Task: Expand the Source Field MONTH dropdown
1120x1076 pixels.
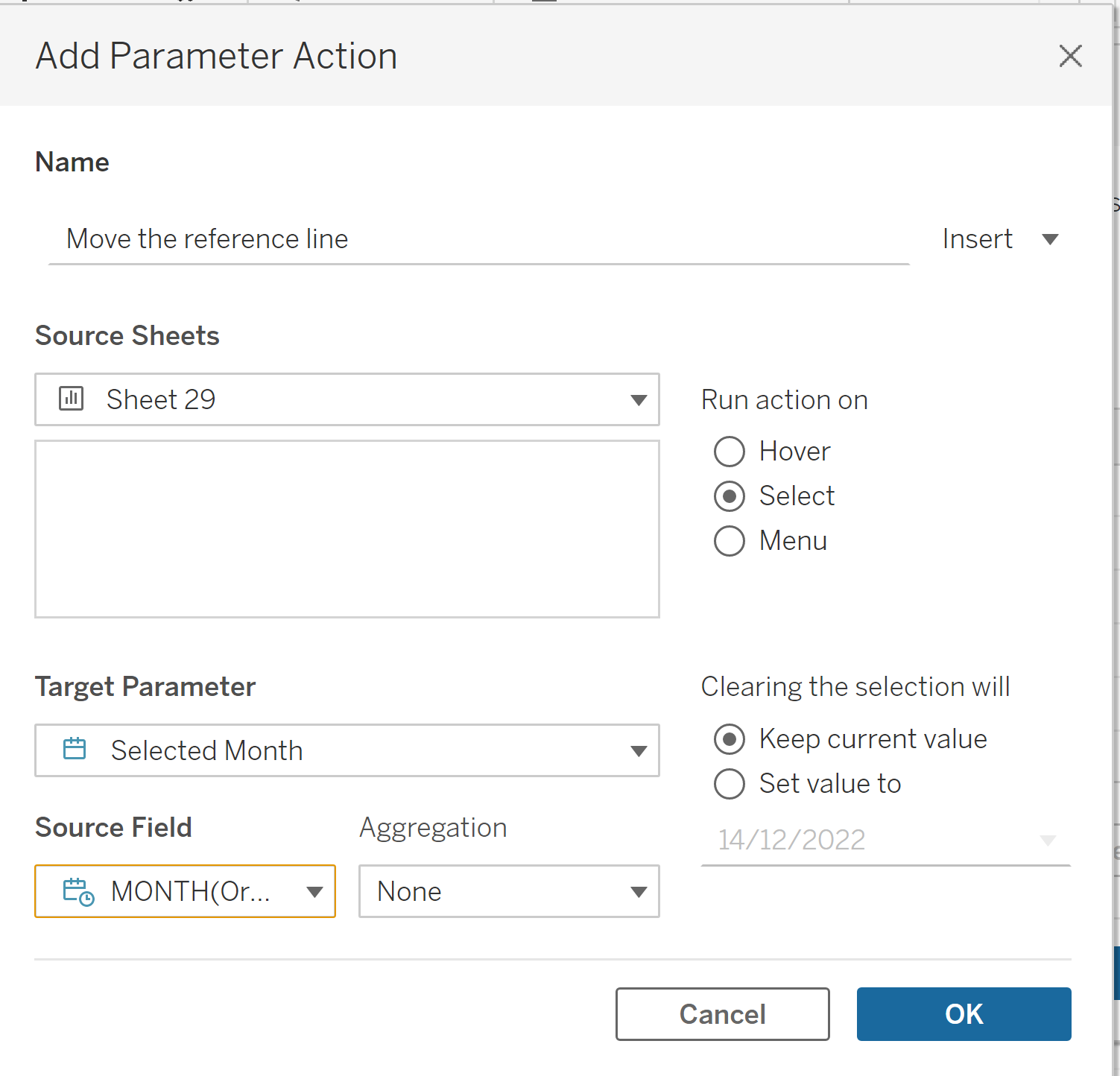Action: pyautogui.click(x=314, y=892)
